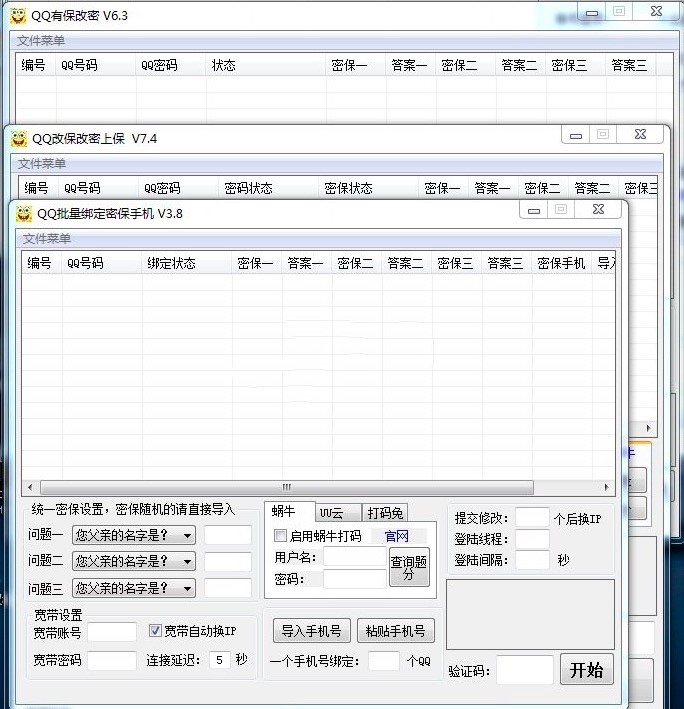Click the list's scroll-right arrow
Screen dimensions: 684x709
(x=606, y=487)
